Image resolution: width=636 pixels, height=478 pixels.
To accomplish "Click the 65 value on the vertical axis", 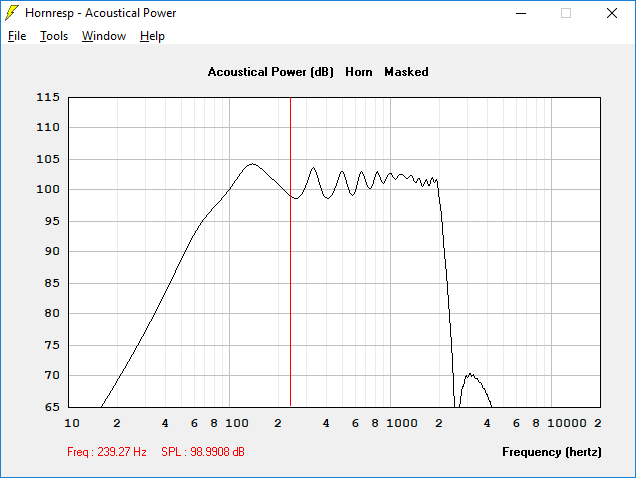I will pyautogui.click(x=52, y=407).
